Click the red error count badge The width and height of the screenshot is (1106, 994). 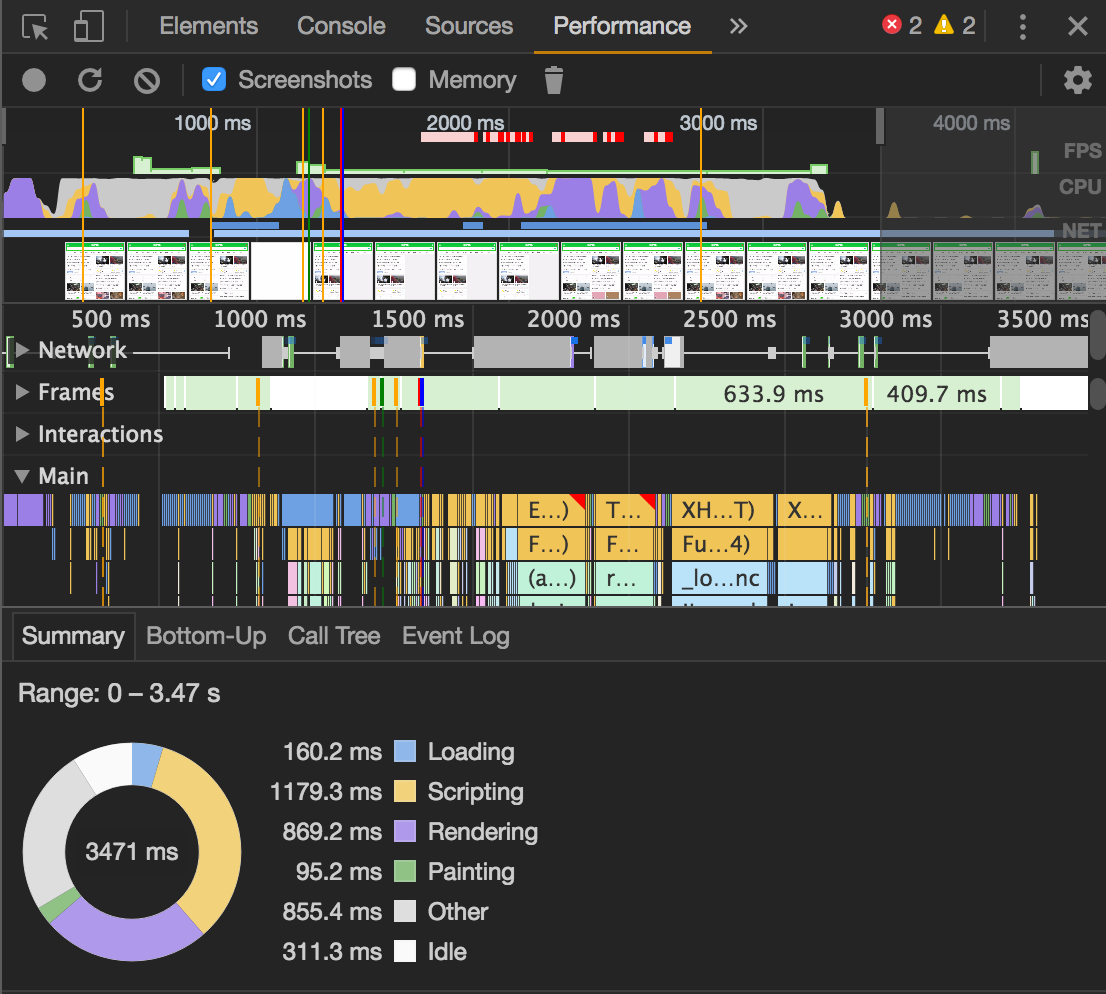tap(892, 26)
